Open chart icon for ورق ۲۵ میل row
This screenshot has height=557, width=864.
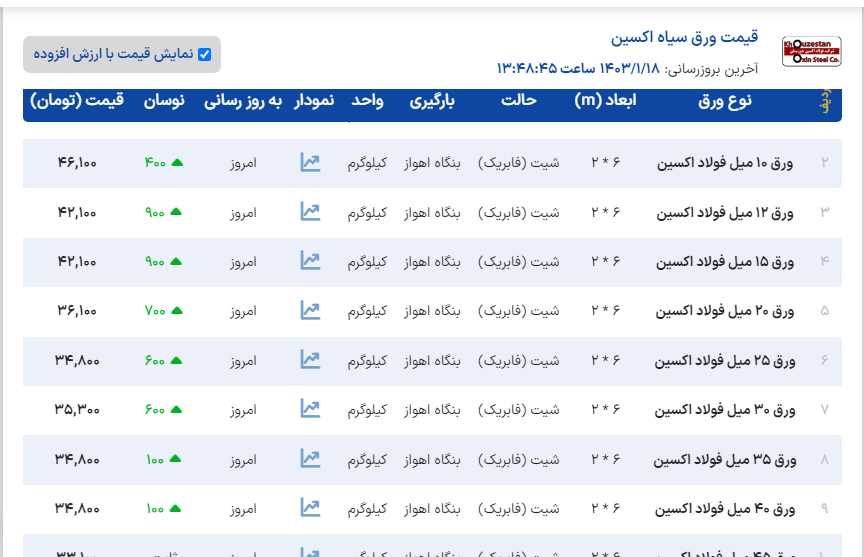coord(310,360)
